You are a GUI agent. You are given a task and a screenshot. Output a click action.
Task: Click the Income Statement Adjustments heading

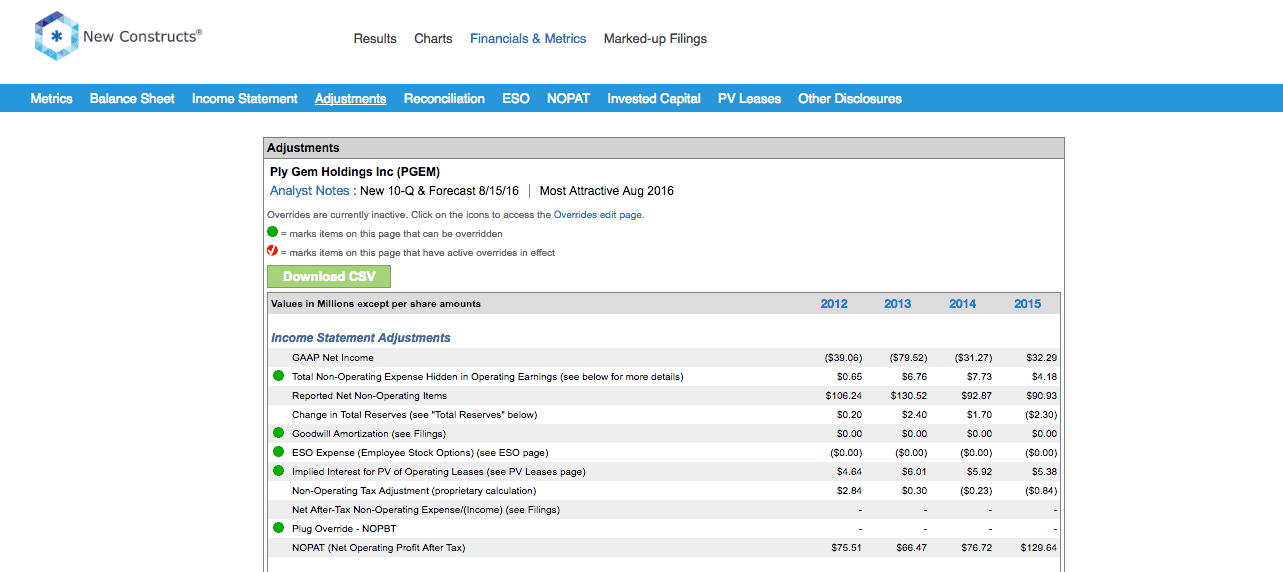(361, 338)
